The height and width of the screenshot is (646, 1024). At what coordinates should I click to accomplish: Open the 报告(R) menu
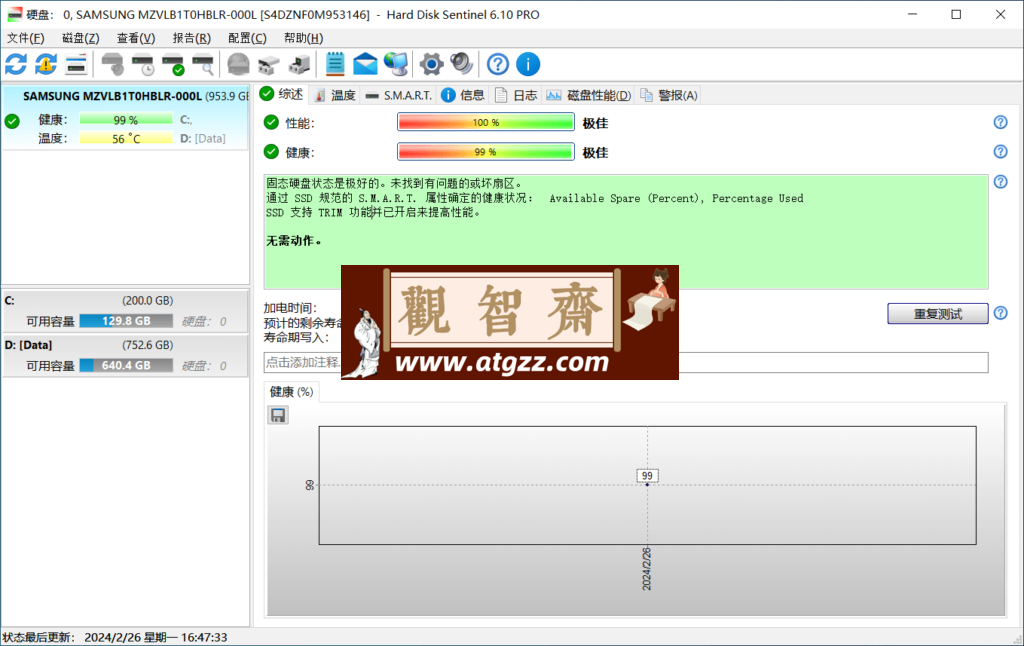tap(191, 38)
